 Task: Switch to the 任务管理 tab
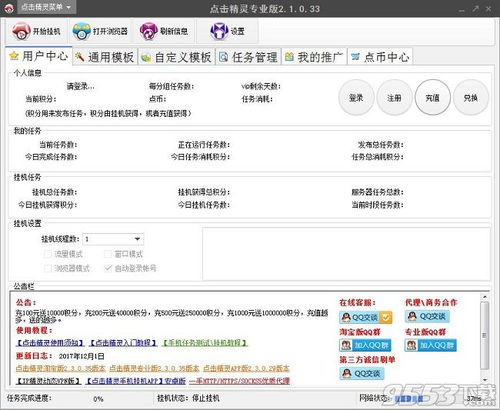point(248,57)
